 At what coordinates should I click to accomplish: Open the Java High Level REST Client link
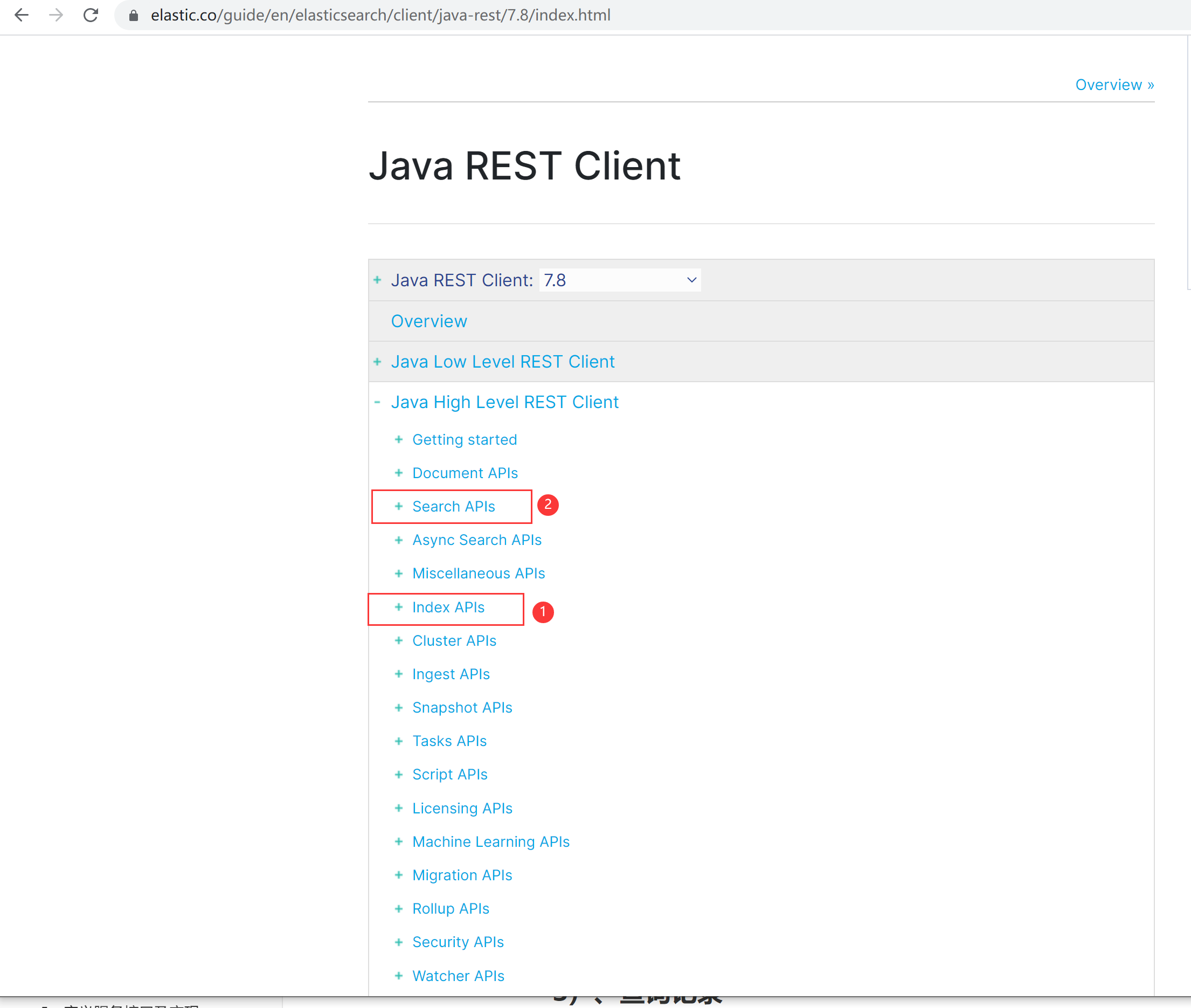pos(504,402)
